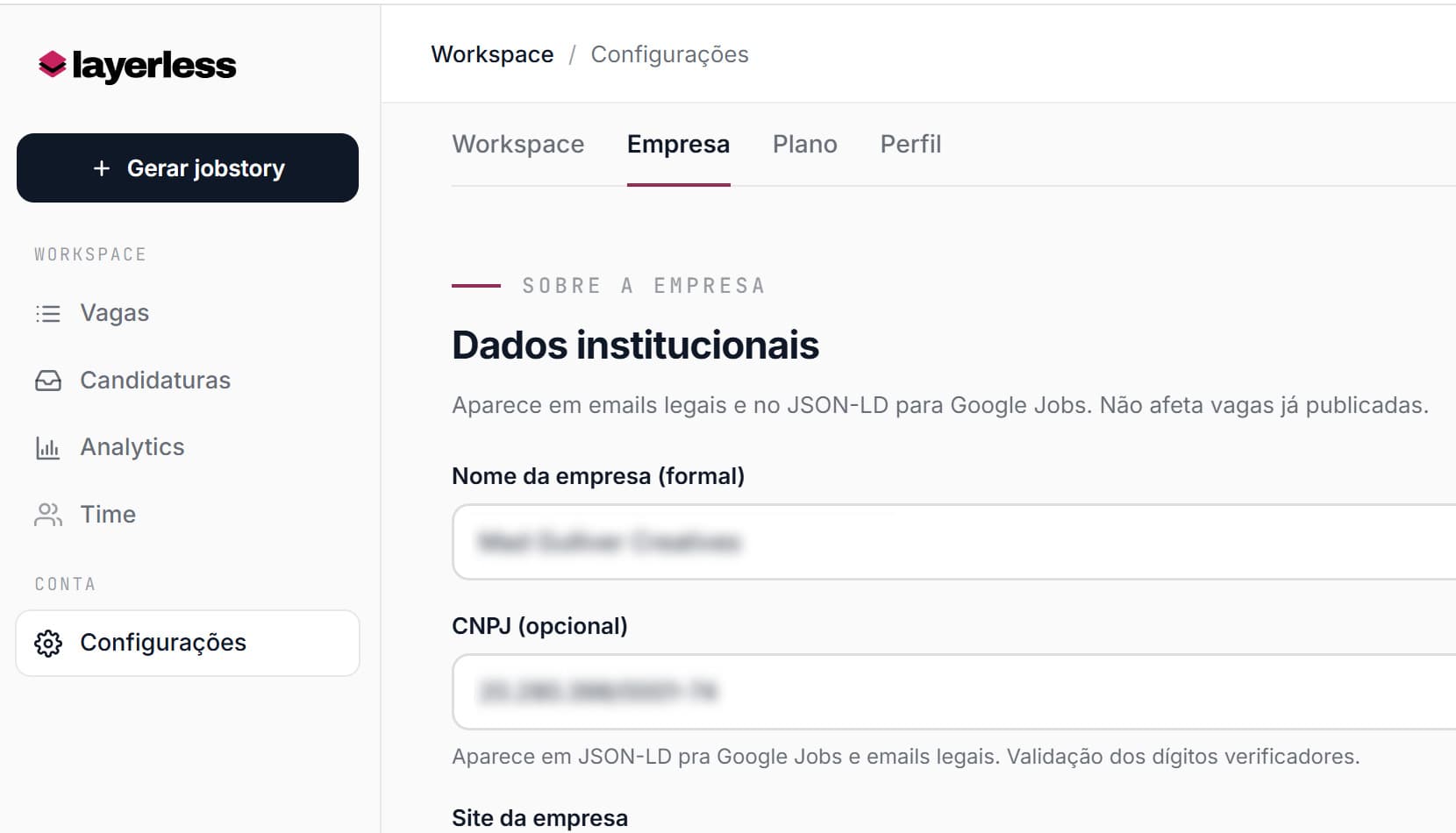Focus the Nome da empresa input field

pos(954,542)
